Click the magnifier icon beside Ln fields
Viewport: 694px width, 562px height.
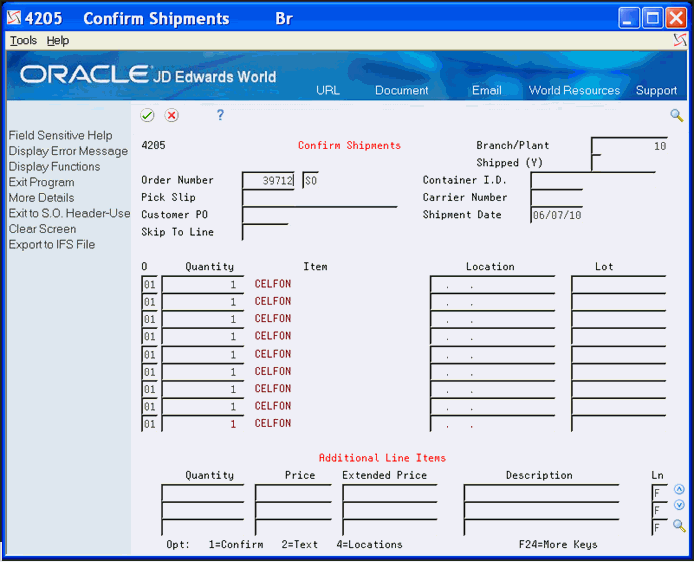[x=679, y=526]
